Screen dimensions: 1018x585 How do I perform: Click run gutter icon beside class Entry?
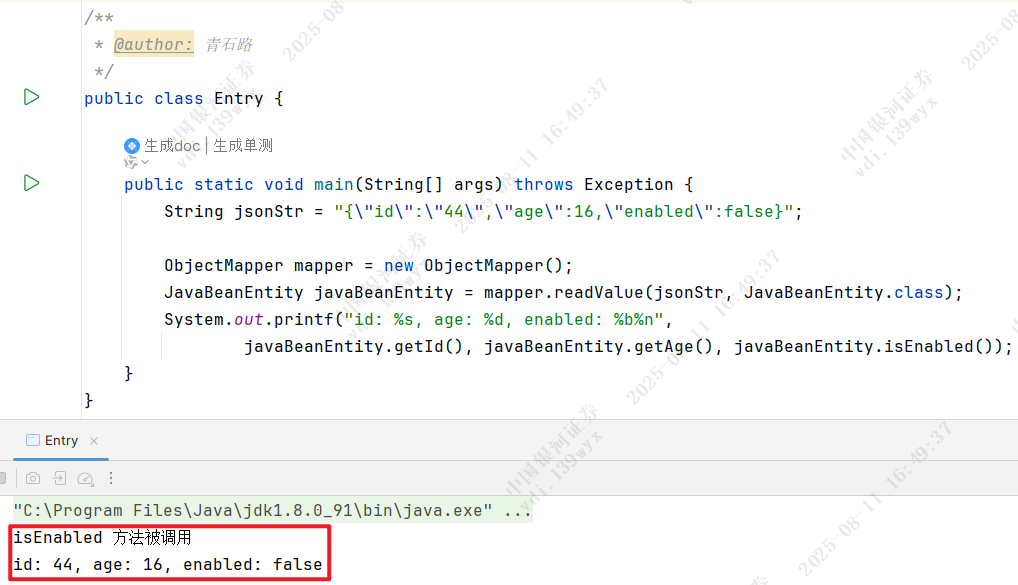[x=31, y=97]
